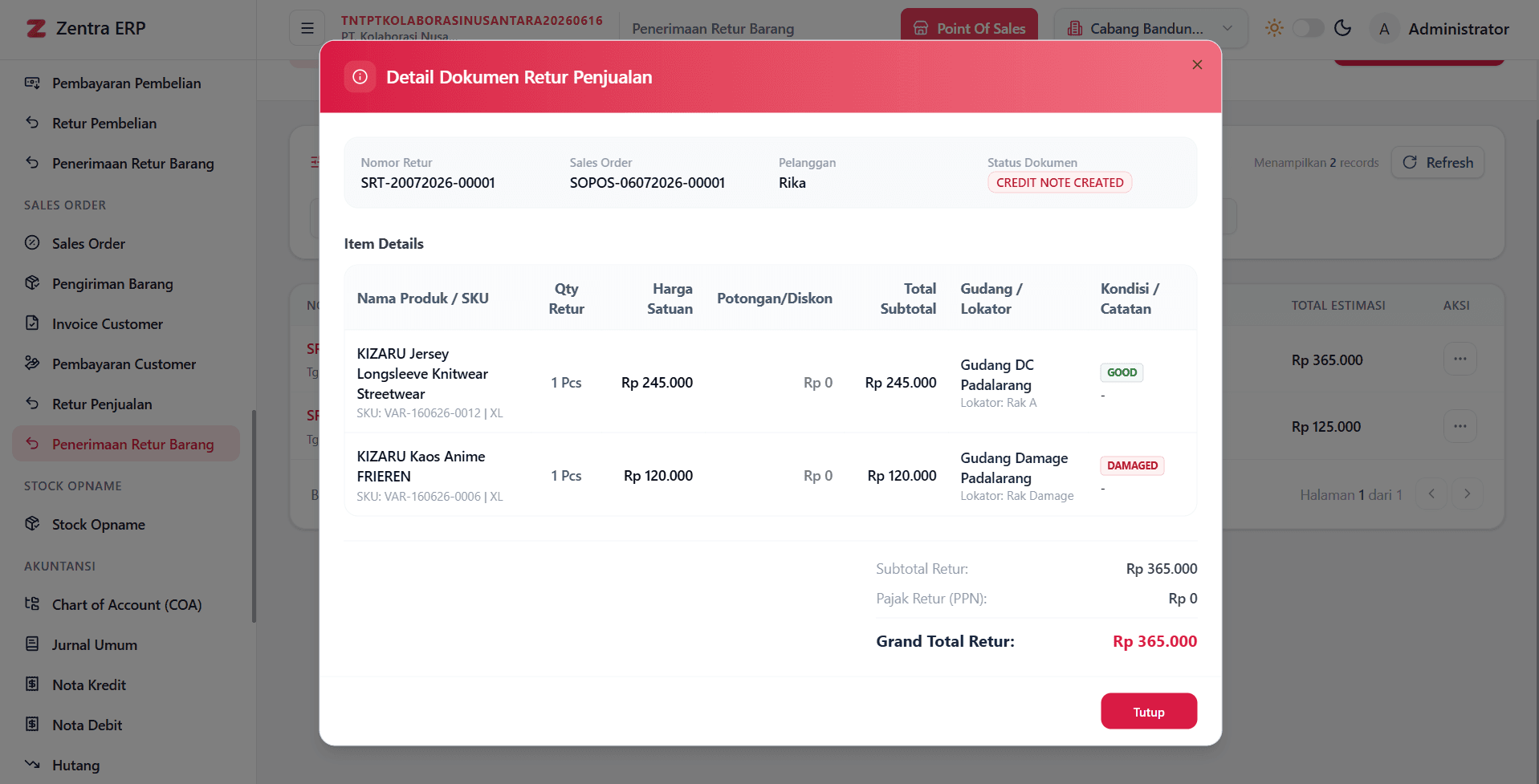The height and width of the screenshot is (784, 1539).
Task: Click Gudang DC Padalarang
Action: pos(997,375)
